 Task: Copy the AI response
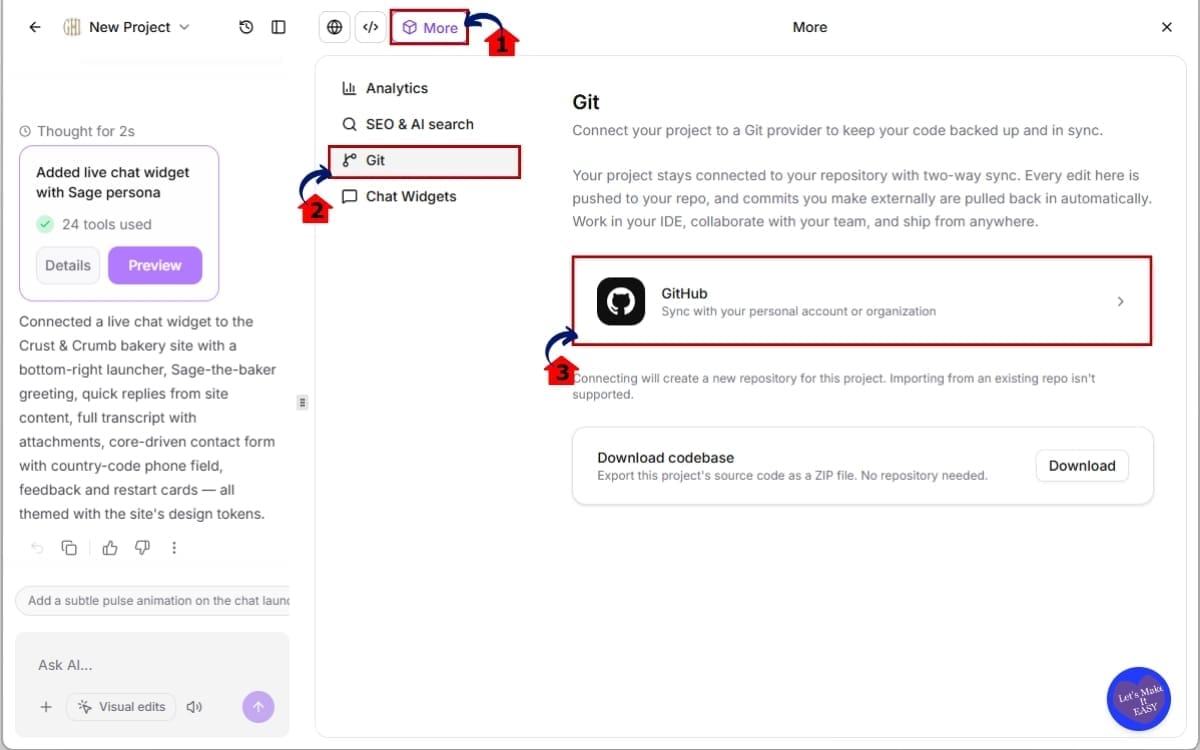(69, 548)
